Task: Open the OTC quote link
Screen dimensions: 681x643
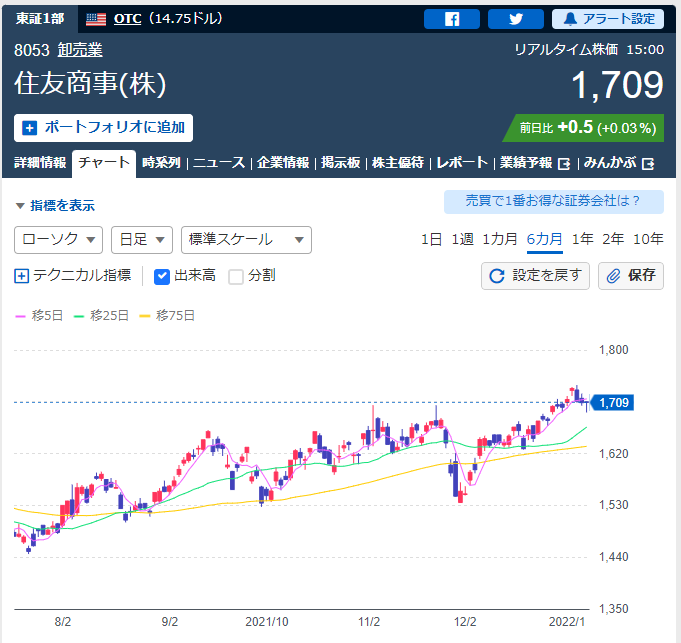Action: 127,19
